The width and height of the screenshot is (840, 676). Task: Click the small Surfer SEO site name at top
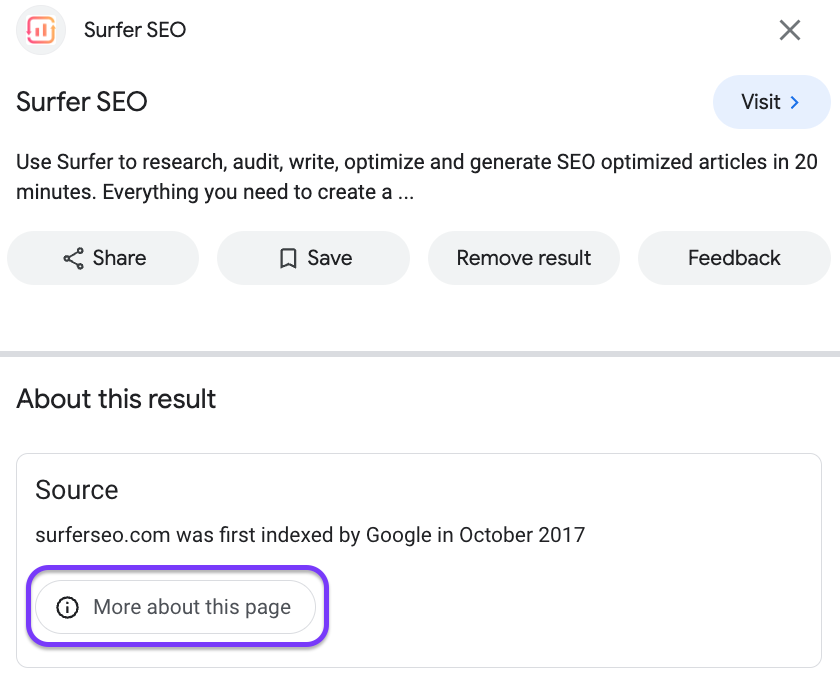click(135, 30)
